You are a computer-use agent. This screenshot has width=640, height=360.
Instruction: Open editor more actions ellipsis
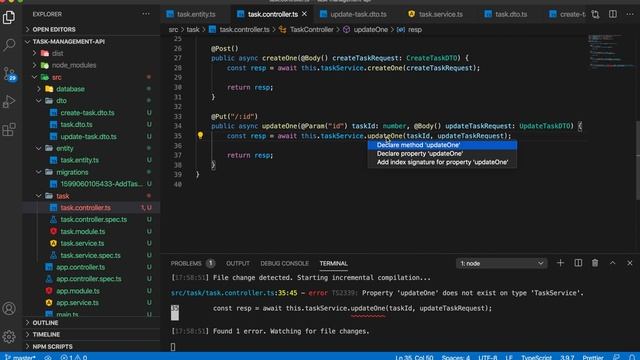pos(630,14)
